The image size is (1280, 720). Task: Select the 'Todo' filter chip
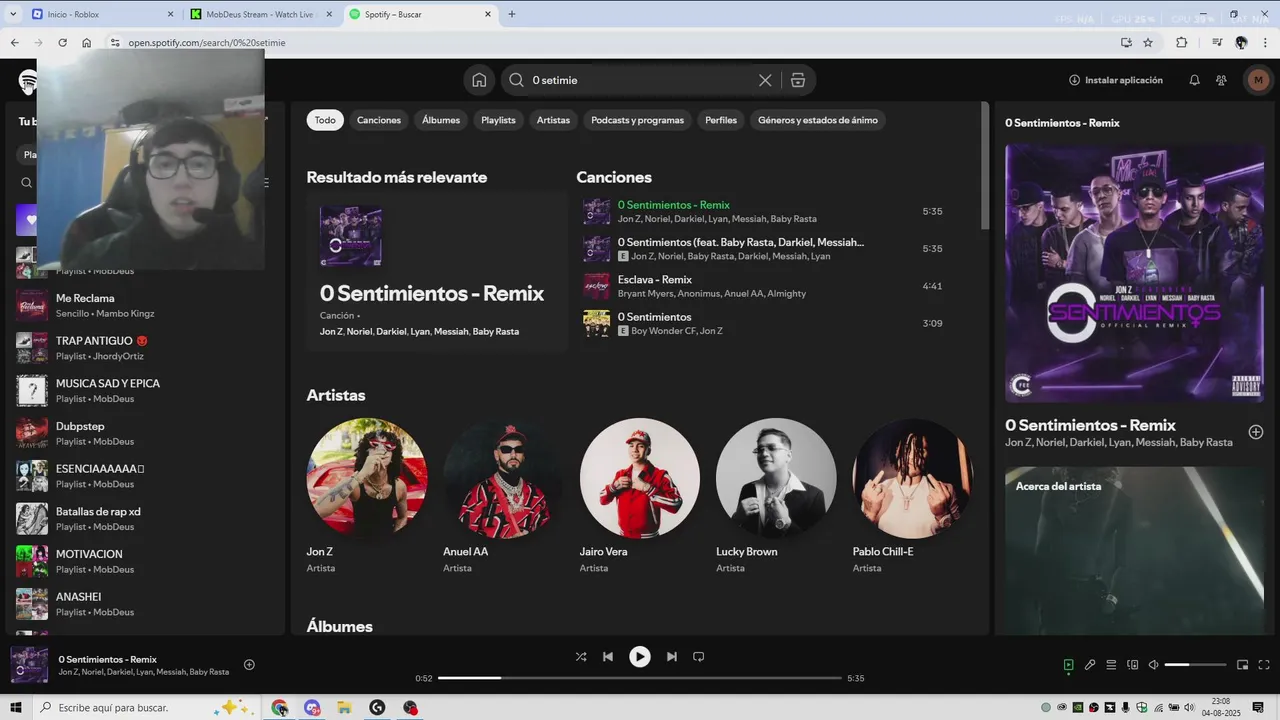tap(325, 120)
